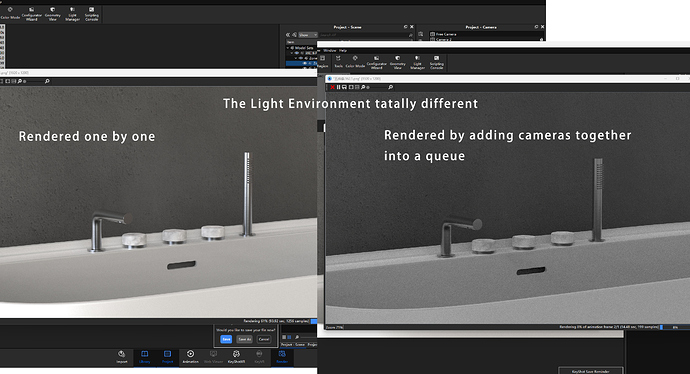Open the Show dropdown in Scene panel
The image size is (690, 374).
pos(308,35)
